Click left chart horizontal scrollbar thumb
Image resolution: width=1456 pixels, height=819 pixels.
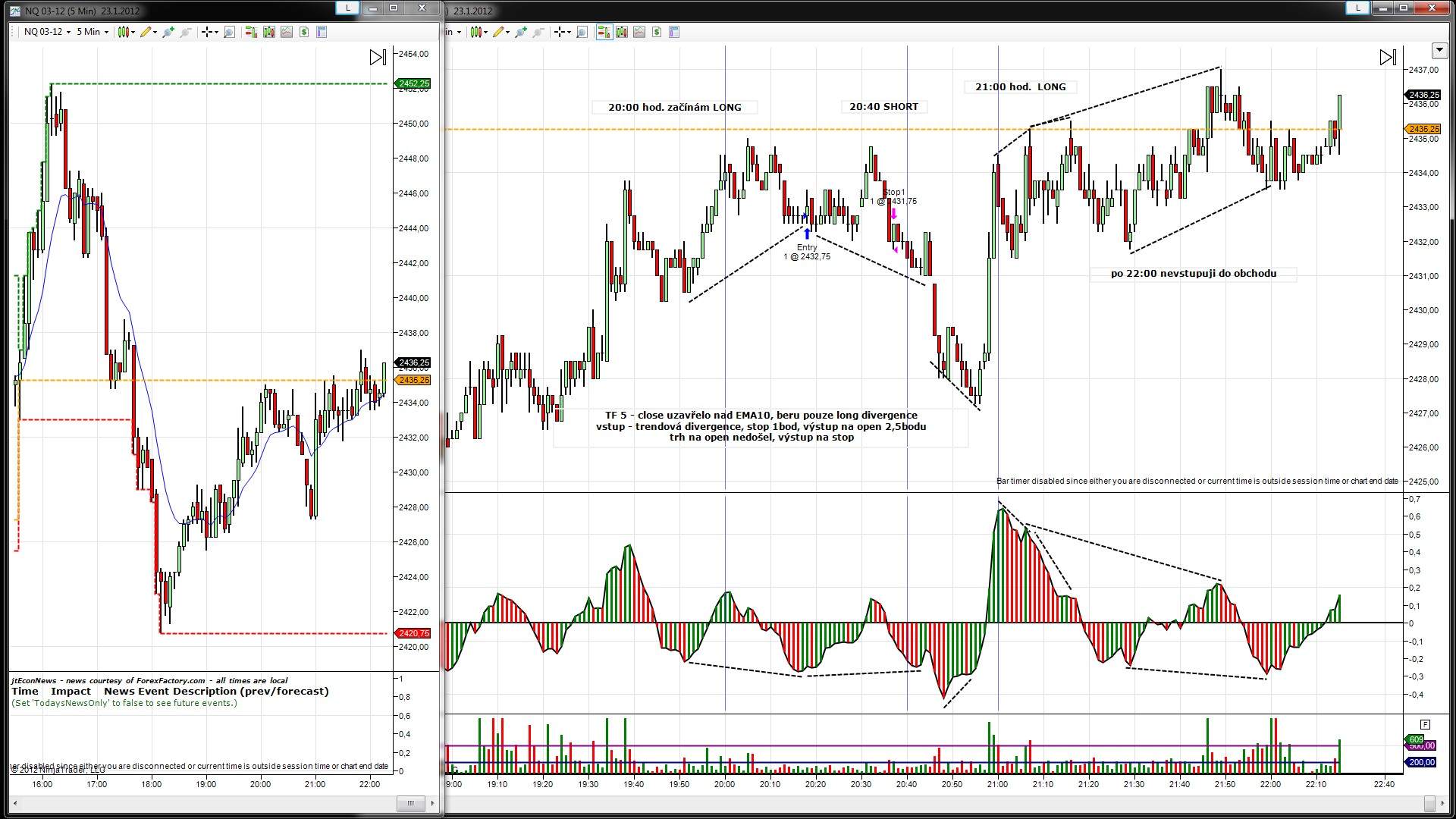click(410, 803)
